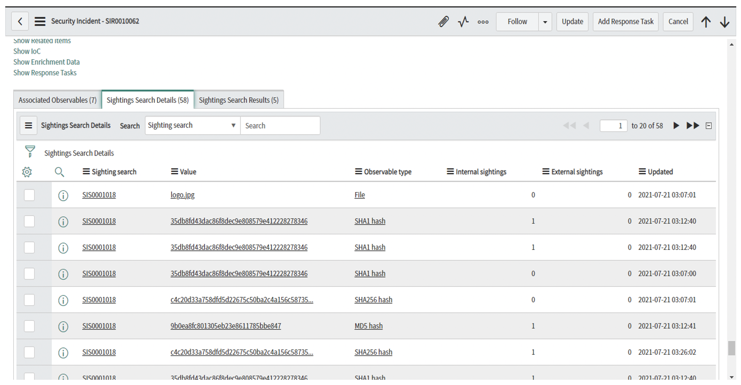Toggle column search magnifier icon
This screenshot has width=741, height=385.
point(59,172)
